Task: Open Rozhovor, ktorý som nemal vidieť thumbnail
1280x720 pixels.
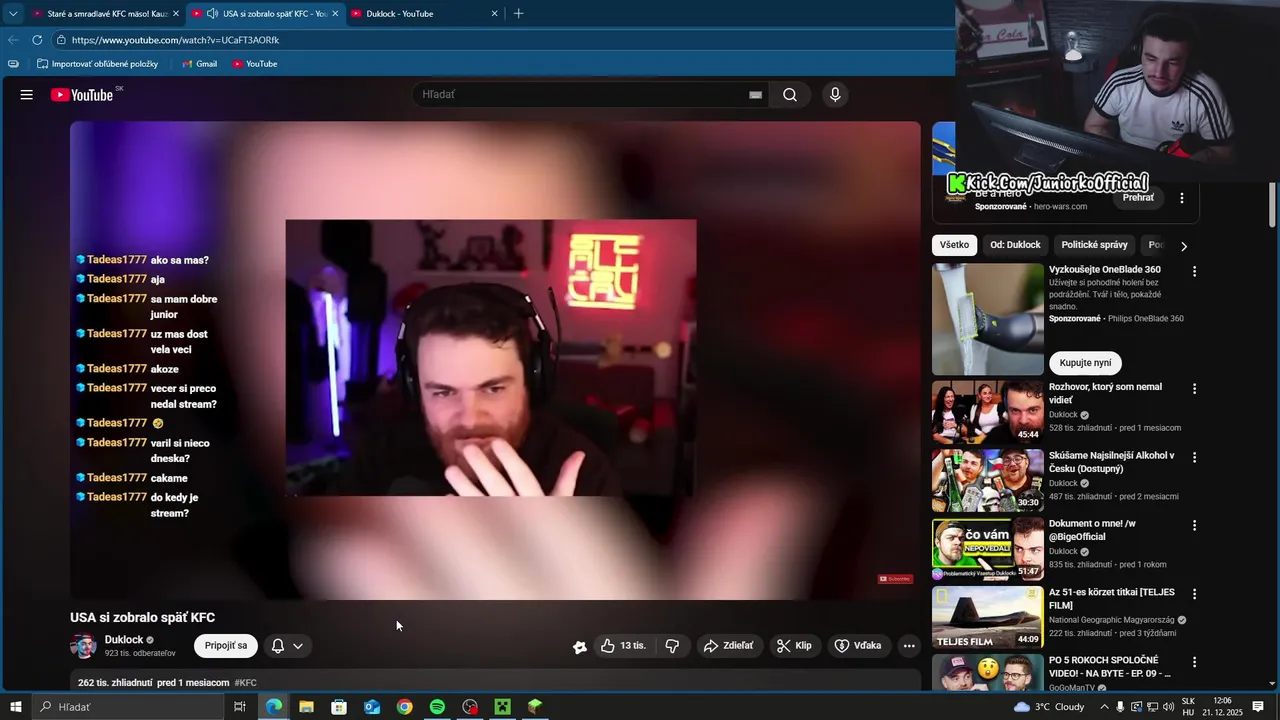Action: coord(988,411)
